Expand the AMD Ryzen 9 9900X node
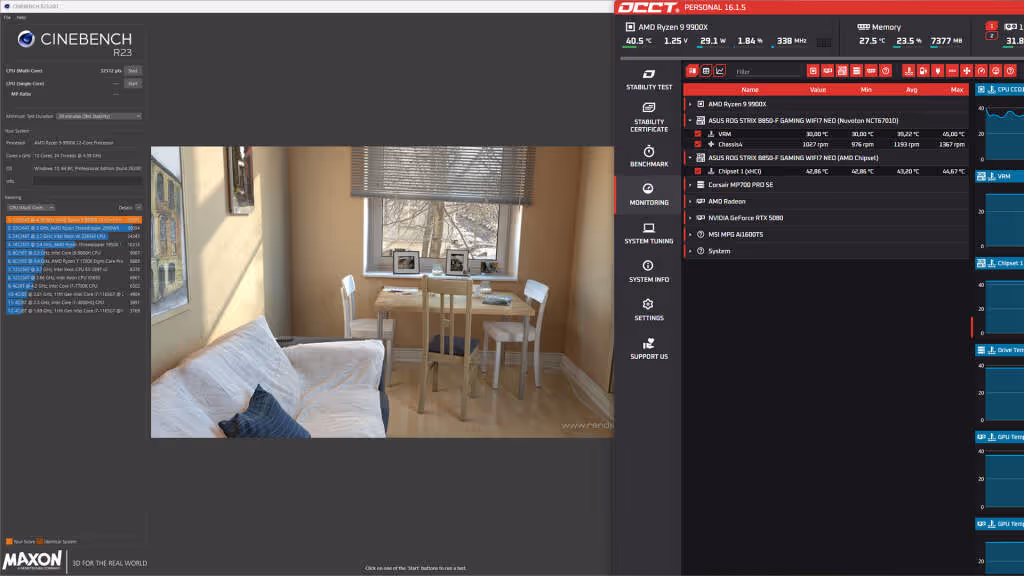 click(690, 104)
